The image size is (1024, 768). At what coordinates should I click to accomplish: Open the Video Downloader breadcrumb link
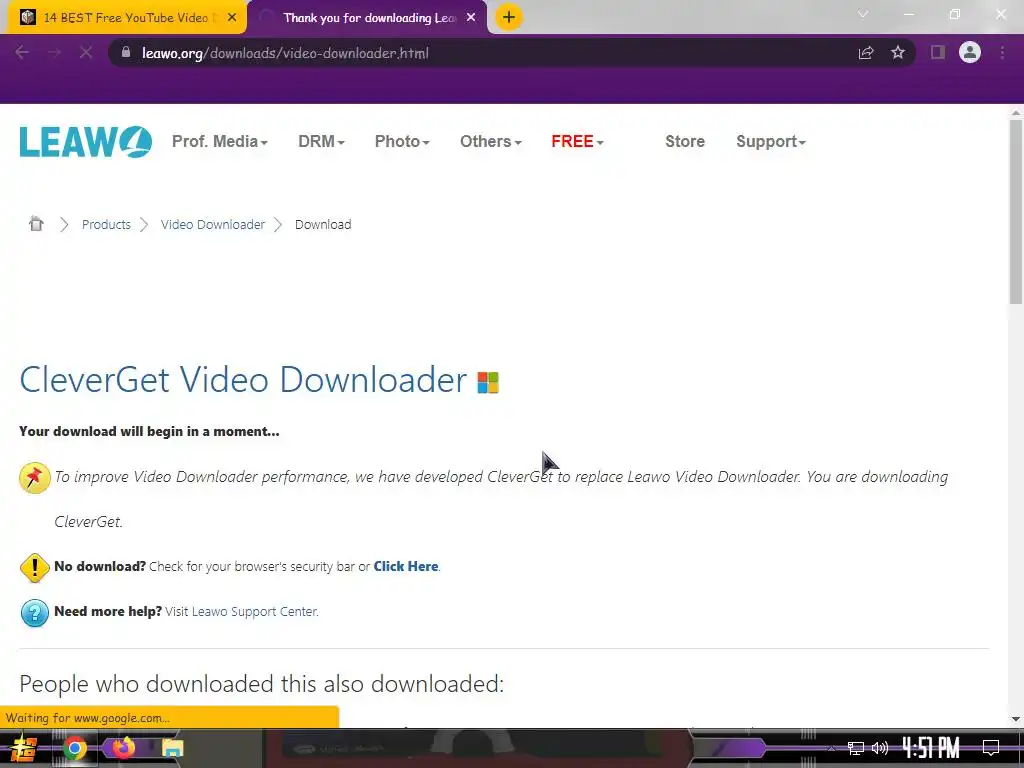[x=213, y=225]
